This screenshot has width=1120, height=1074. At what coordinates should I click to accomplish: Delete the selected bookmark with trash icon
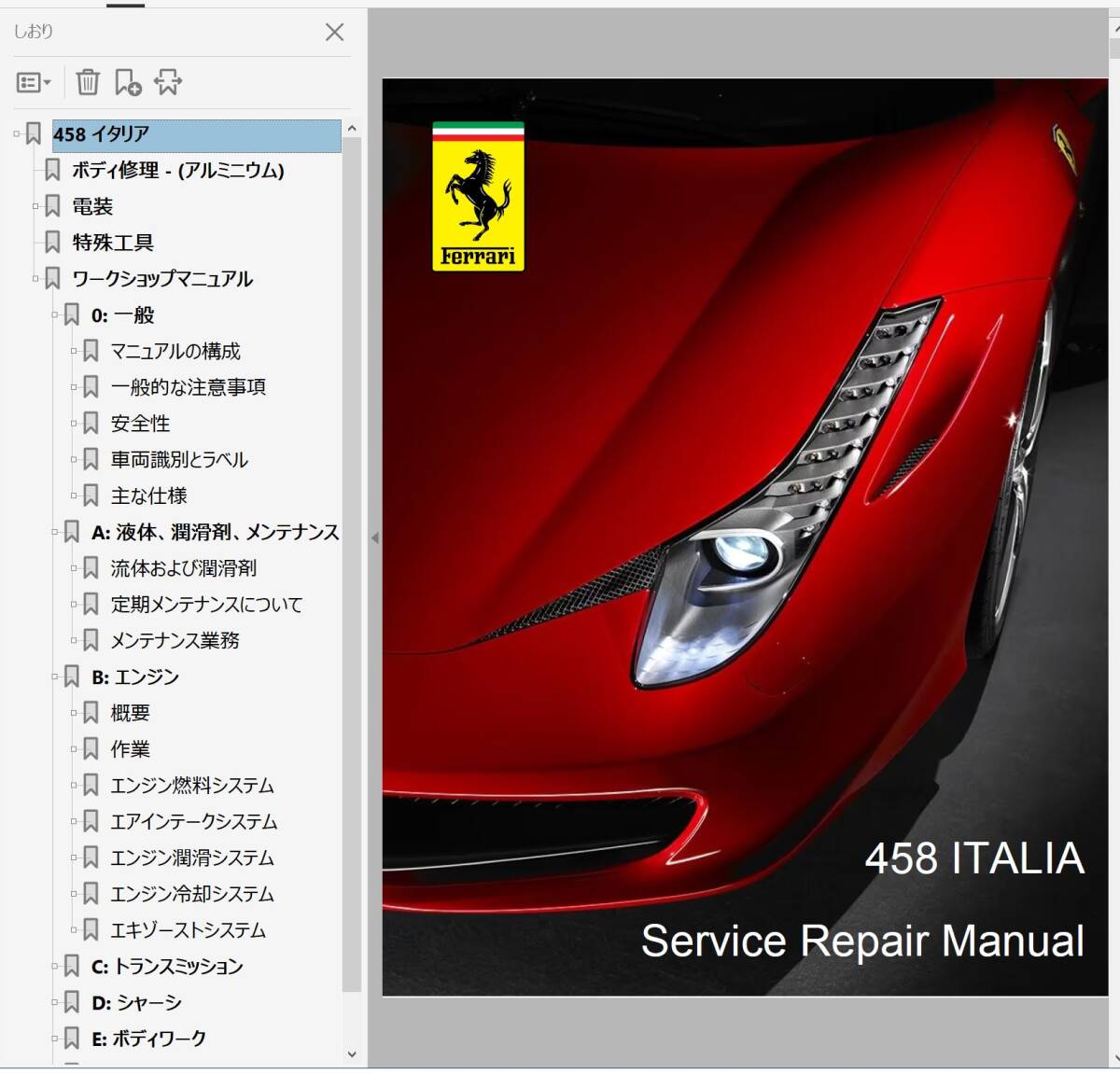[x=88, y=82]
